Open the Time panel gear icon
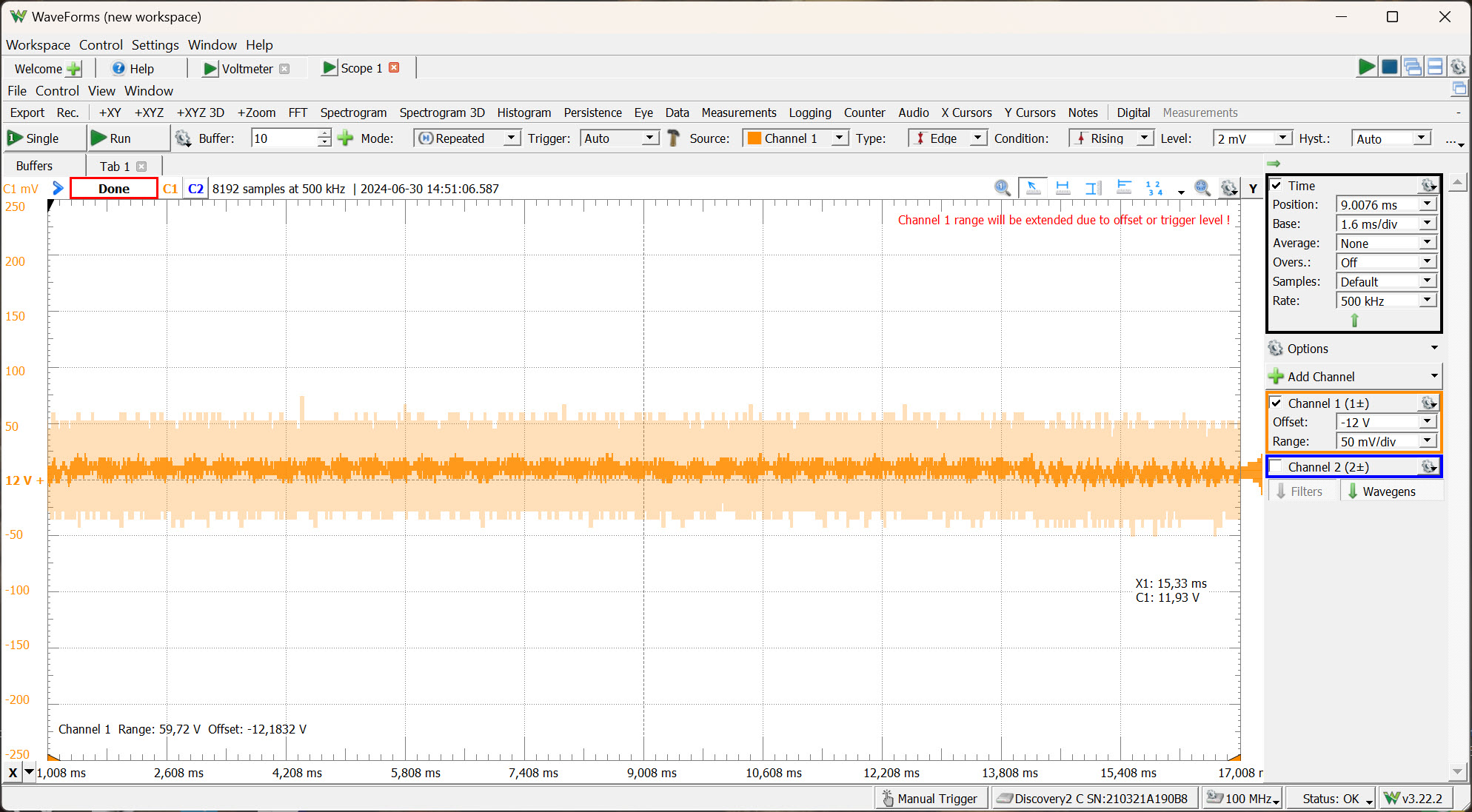The image size is (1472, 812). pyautogui.click(x=1428, y=185)
